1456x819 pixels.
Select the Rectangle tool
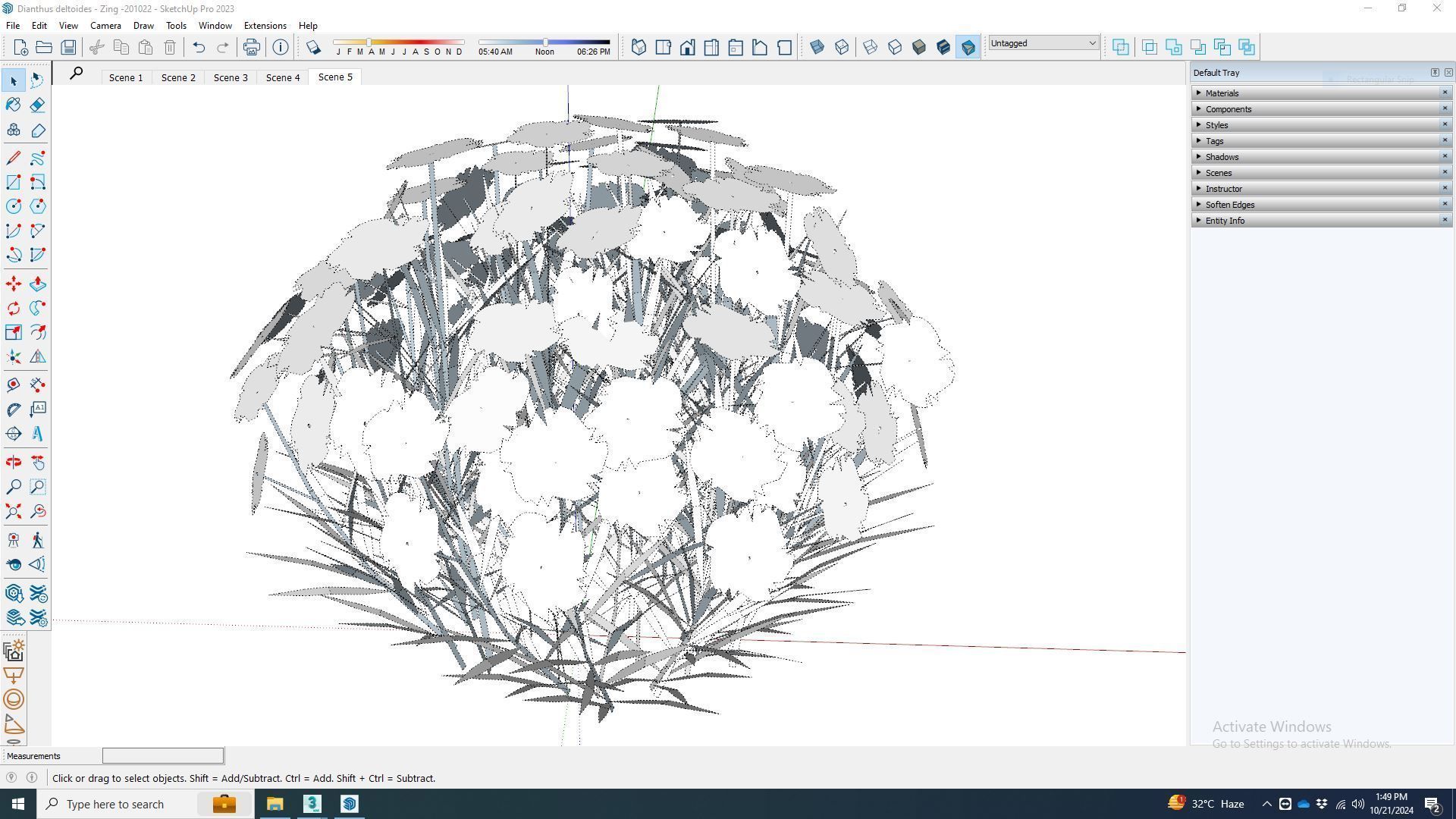tap(14, 182)
